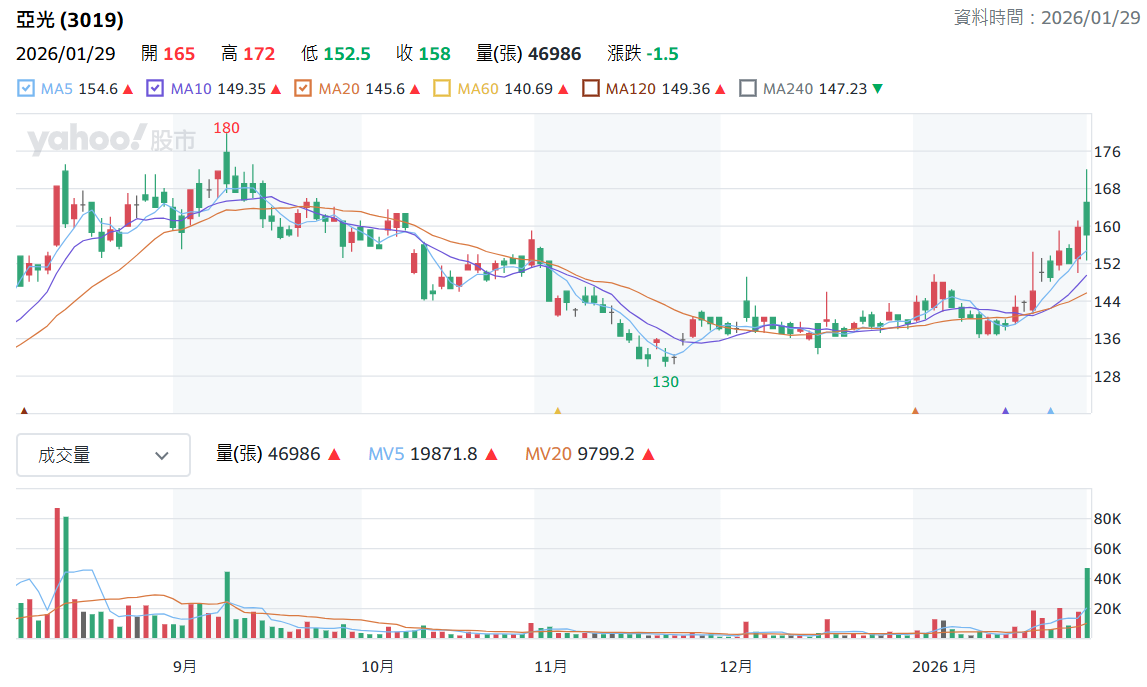The width and height of the screenshot is (1147, 687).
Task: Click the red up arrow beside MA5 value
Action: (128, 89)
